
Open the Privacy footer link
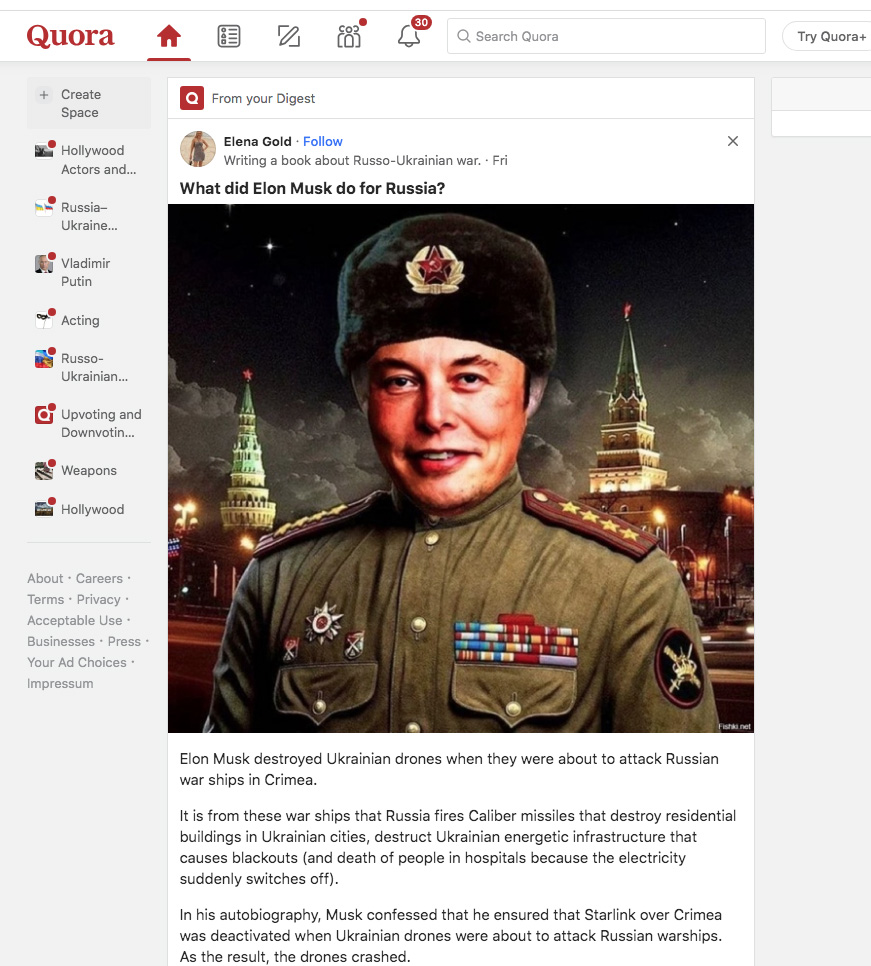point(99,599)
